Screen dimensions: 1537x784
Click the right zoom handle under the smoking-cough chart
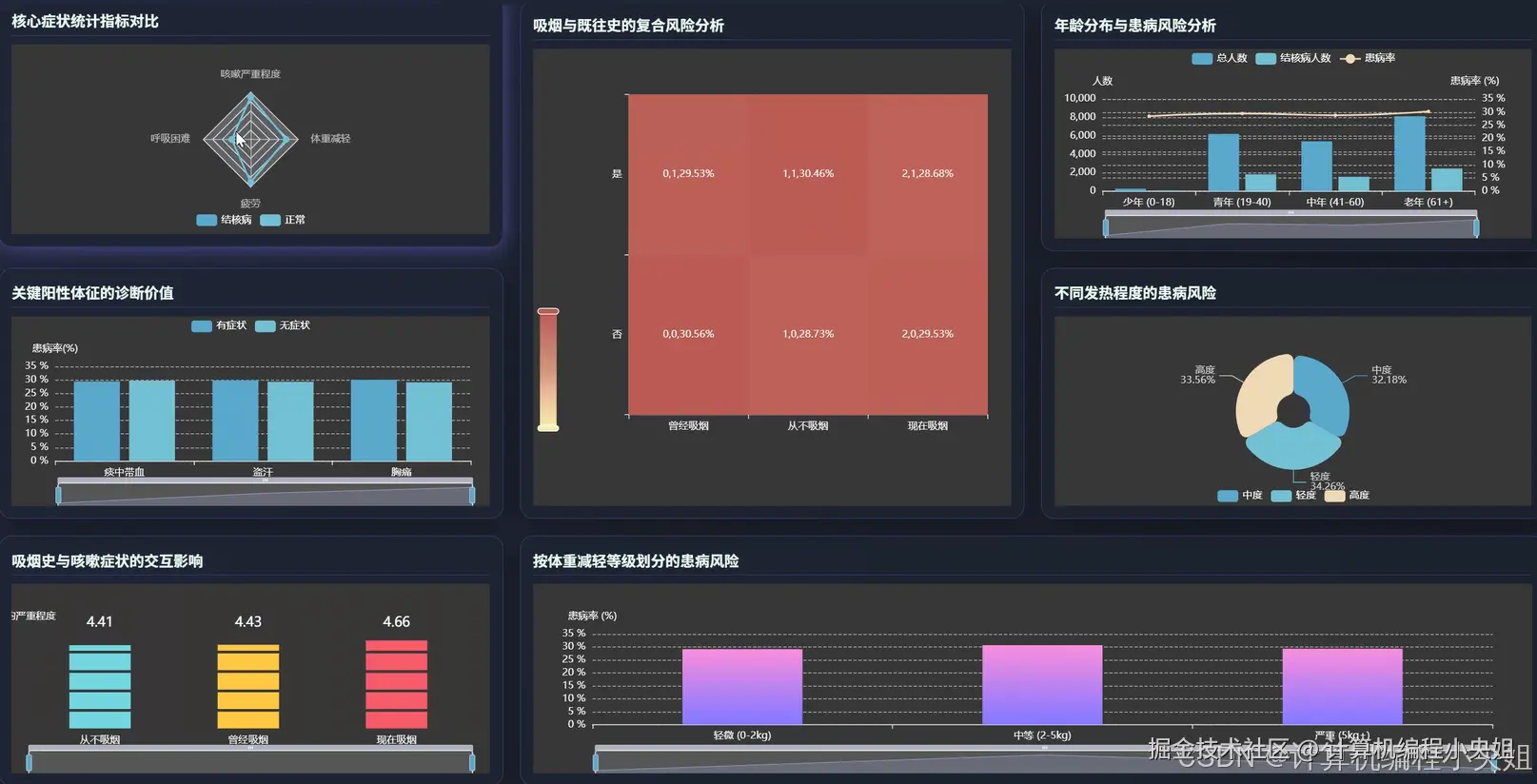click(472, 762)
